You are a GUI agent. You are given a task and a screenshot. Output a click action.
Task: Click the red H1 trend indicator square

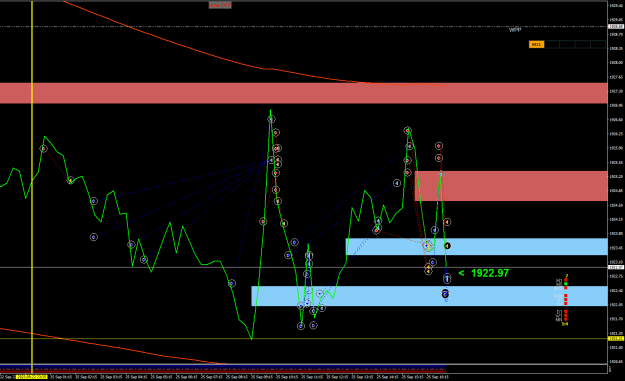(x=566, y=299)
